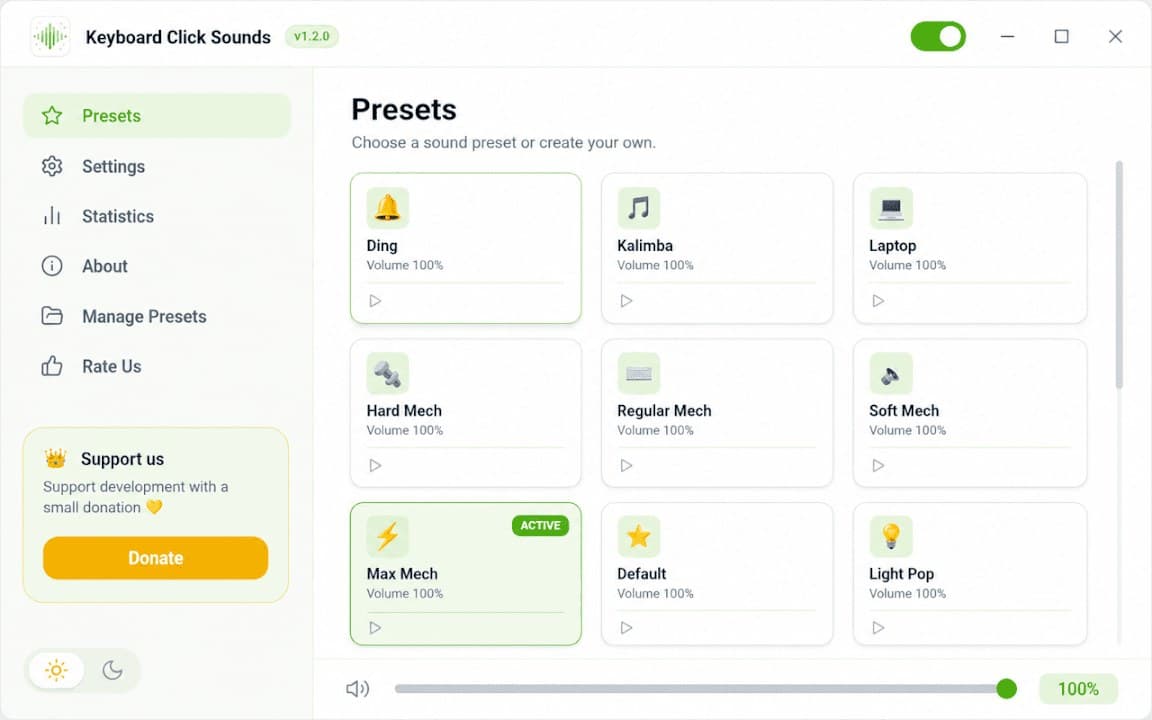Image resolution: width=1152 pixels, height=720 pixels.
Task: Click the crown icon in Support us
Action: (55, 458)
